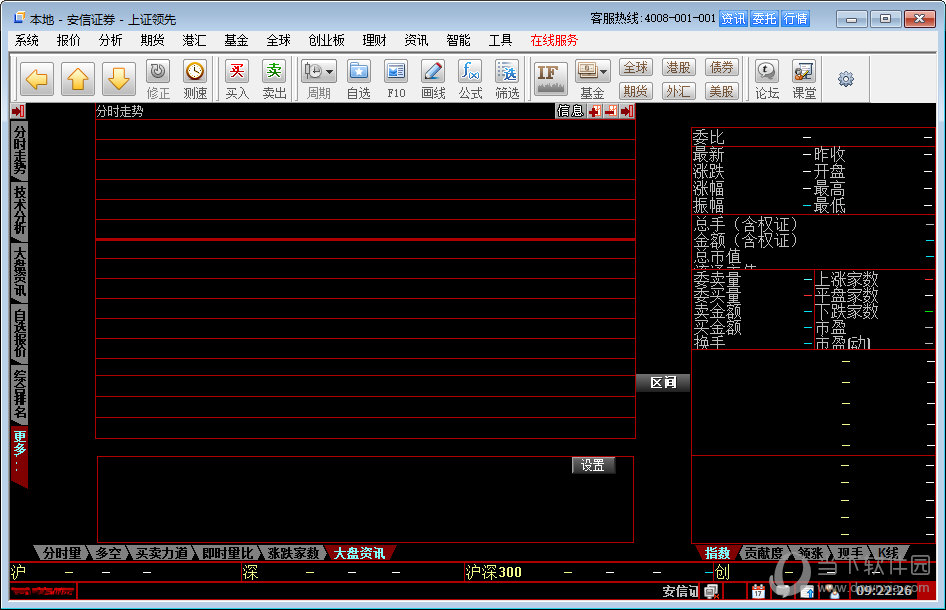946x610 pixels.
Task: Click the 美股 toolbar button
Action: pyautogui.click(x=722, y=91)
